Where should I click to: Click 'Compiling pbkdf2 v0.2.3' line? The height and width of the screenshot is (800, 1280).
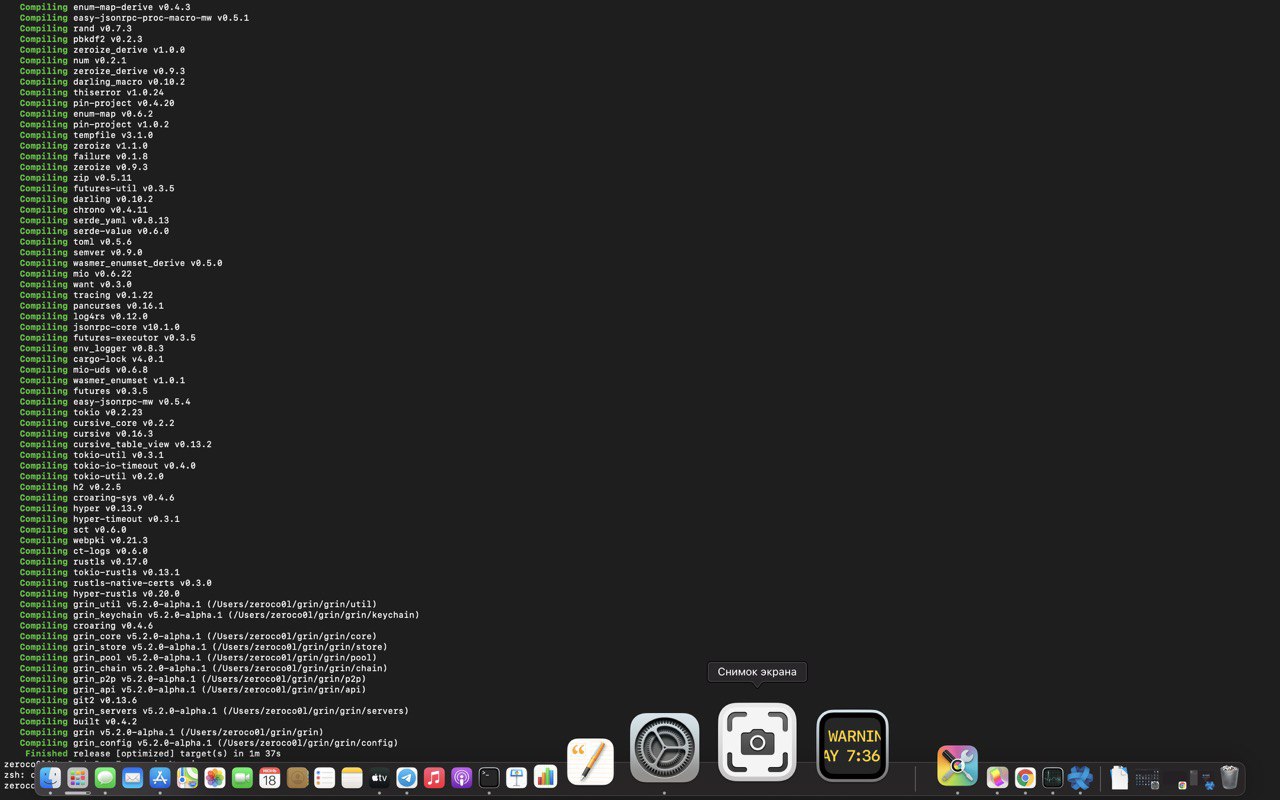[x=81, y=39]
